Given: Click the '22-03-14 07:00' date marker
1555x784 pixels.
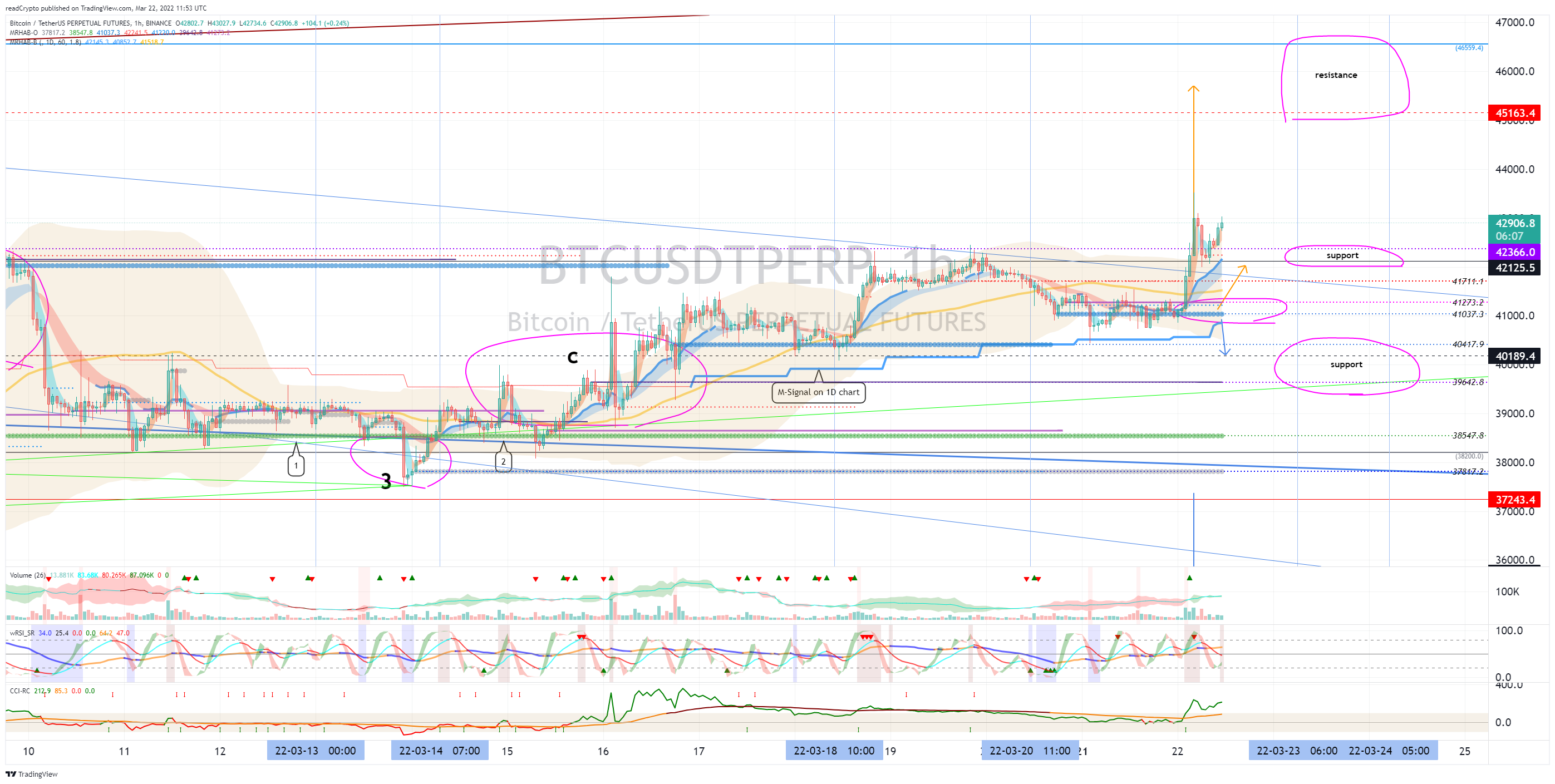Looking at the screenshot, I should pos(440,751).
